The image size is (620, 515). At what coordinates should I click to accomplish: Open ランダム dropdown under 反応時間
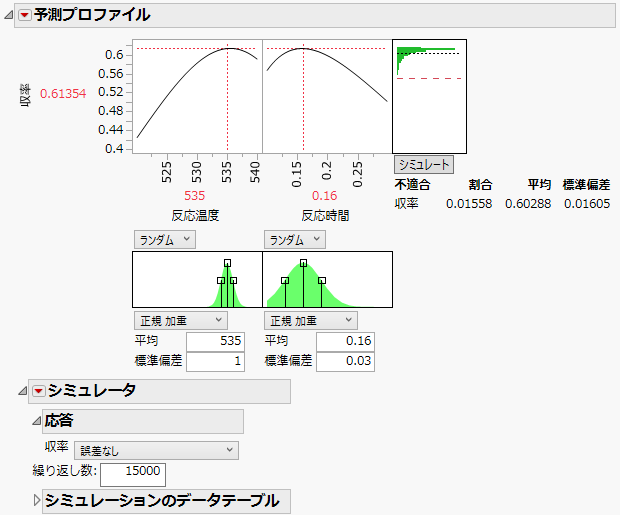coord(295,240)
